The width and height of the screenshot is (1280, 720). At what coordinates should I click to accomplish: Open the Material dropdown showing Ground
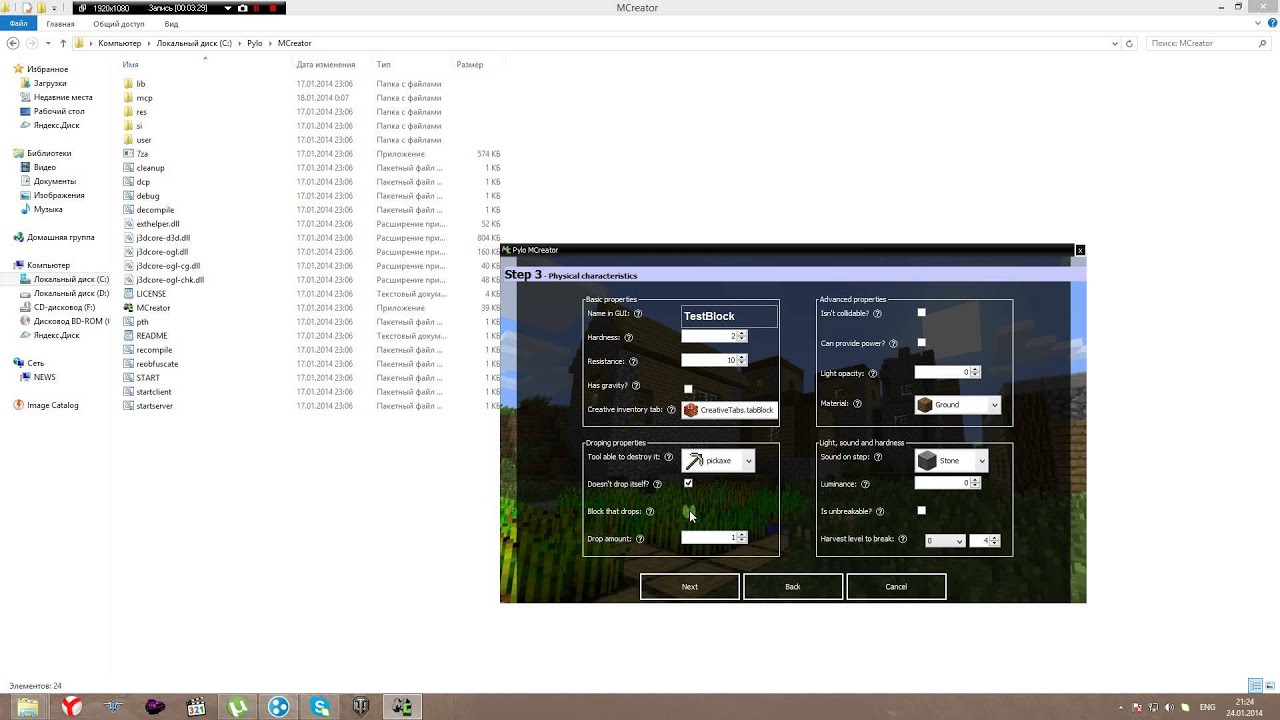[x=957, y=404]
